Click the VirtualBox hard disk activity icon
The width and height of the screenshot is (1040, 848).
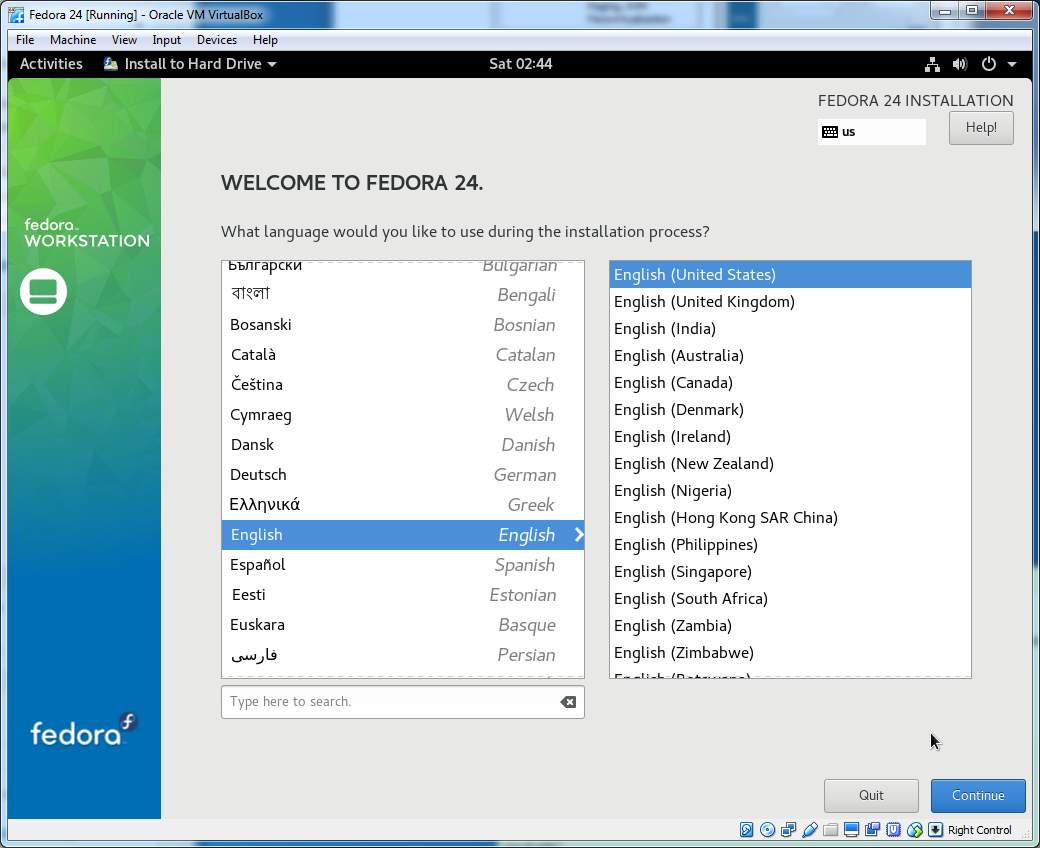coord(746,829)
